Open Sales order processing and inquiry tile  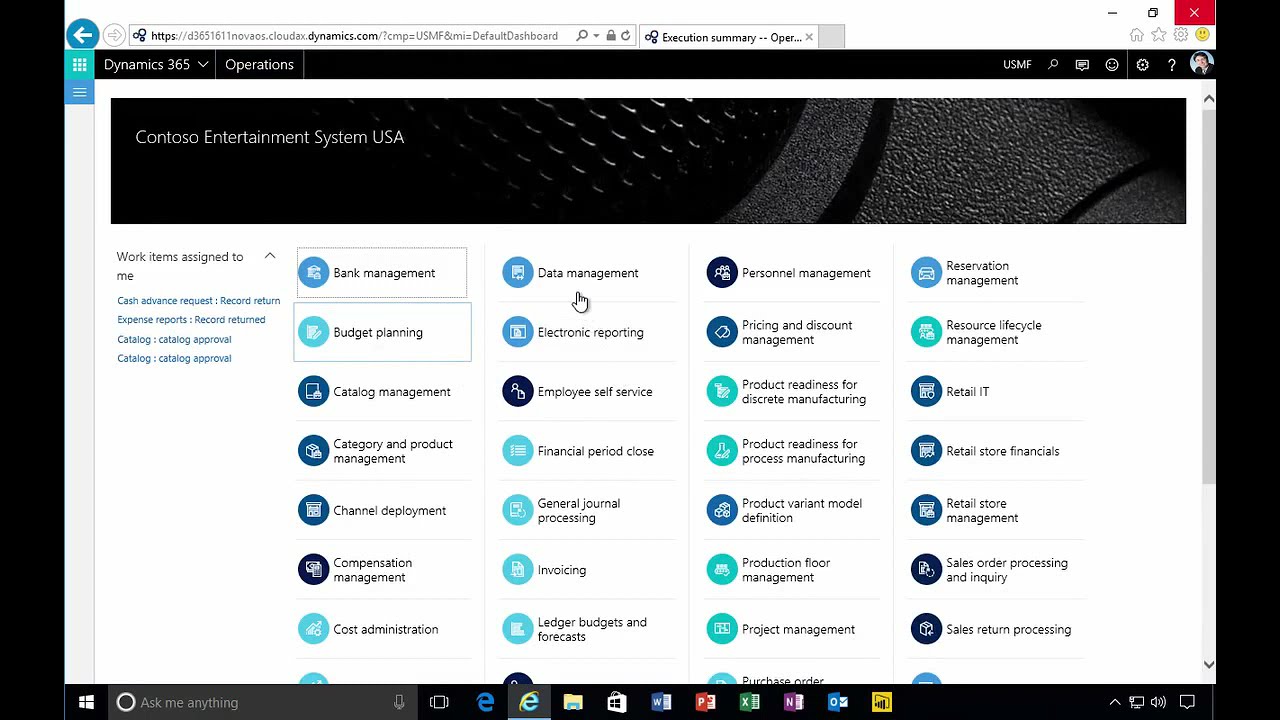click(x=996, y=570)
